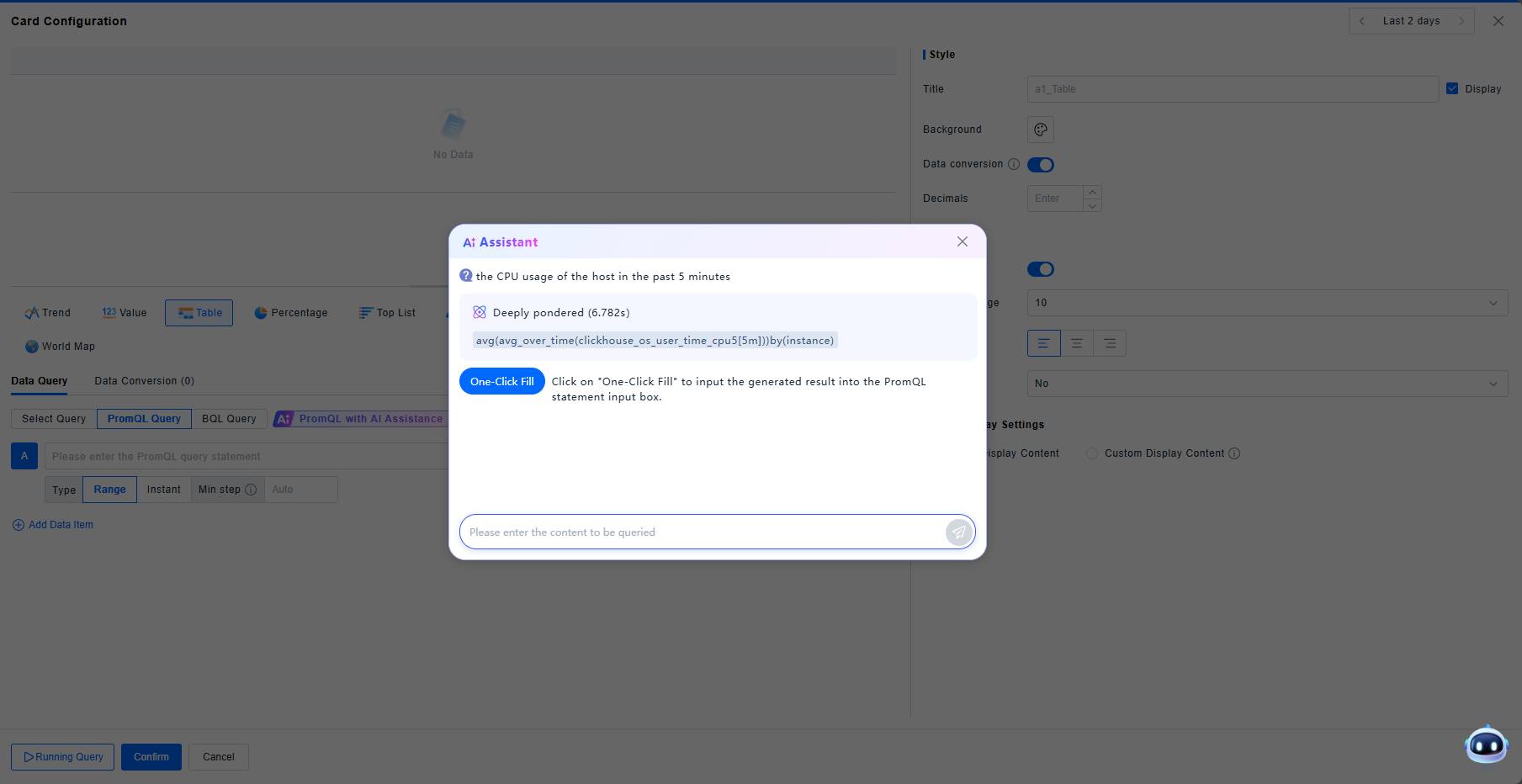Expand the dropdown showing 10
The width and height of the screenshot is (1522, 784).
tap(1266, 303)
